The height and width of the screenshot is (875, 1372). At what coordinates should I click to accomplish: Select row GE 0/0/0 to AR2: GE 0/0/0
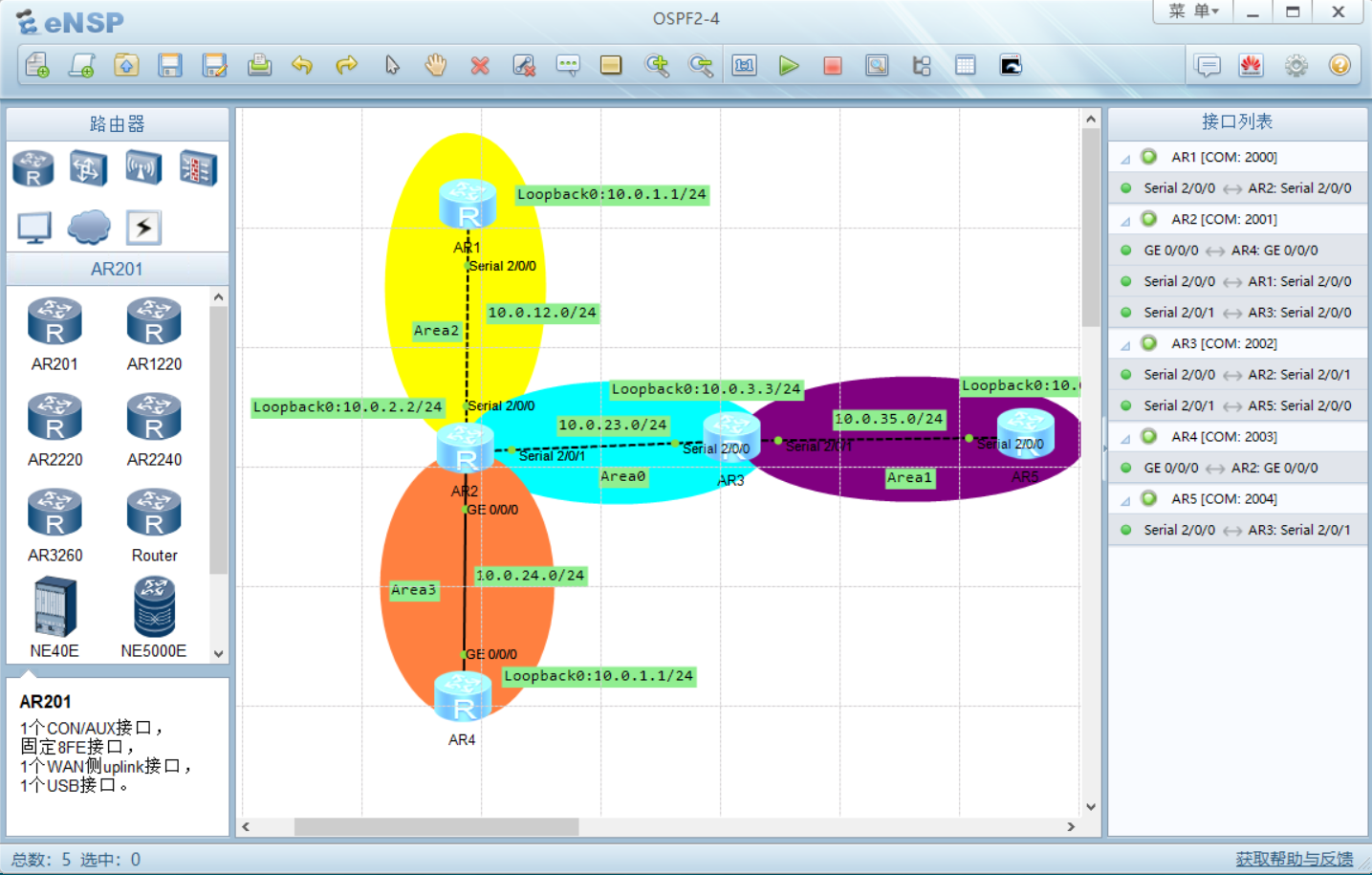(1237, 468)
